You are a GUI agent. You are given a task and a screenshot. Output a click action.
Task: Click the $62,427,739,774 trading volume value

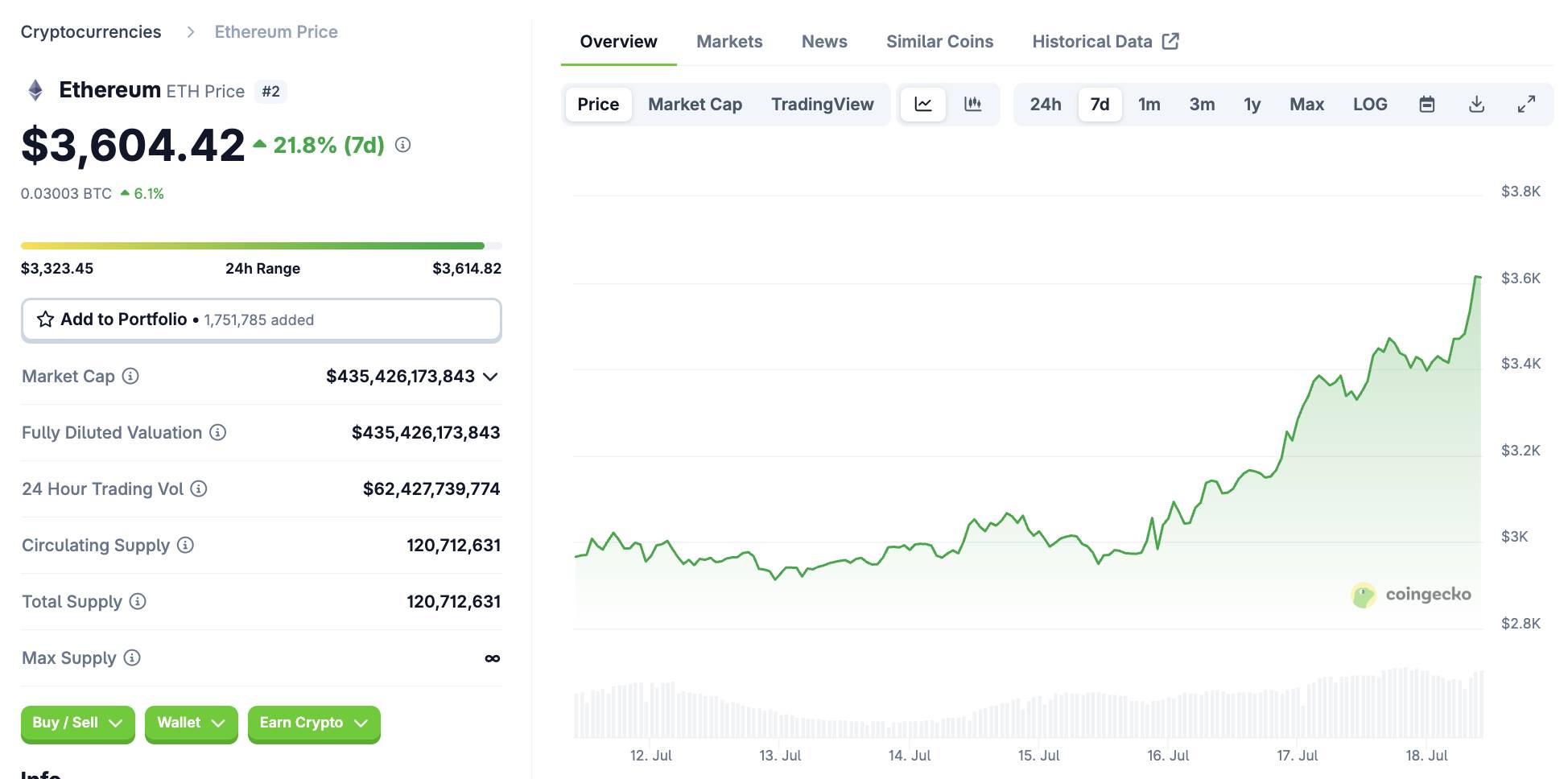point(431,488)
